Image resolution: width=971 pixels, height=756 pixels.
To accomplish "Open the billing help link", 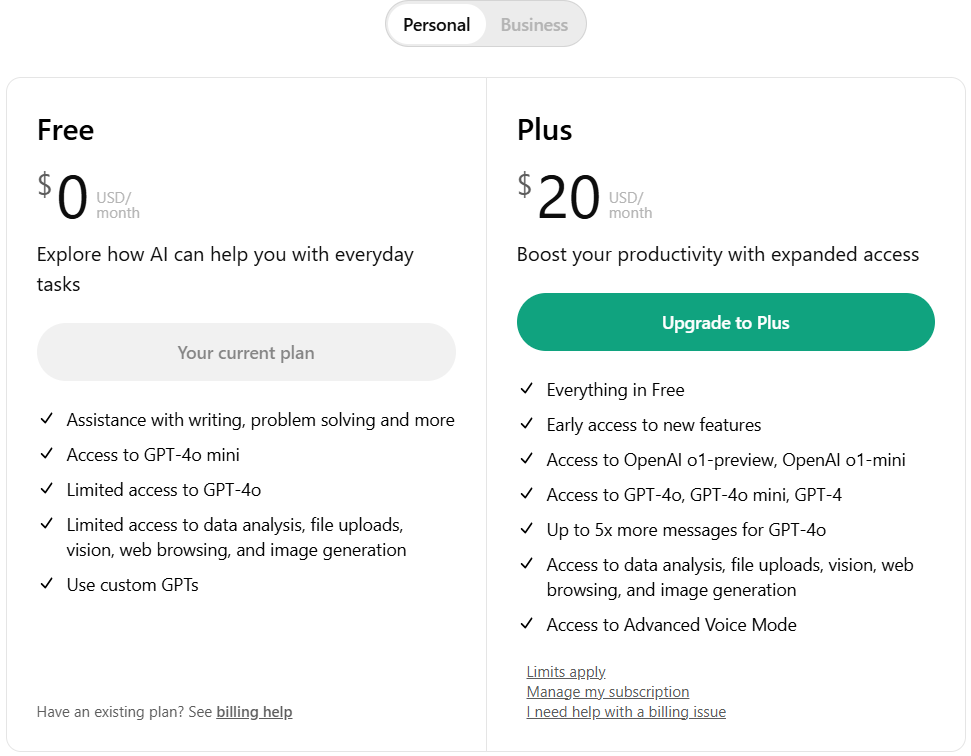I will (254, 712).
